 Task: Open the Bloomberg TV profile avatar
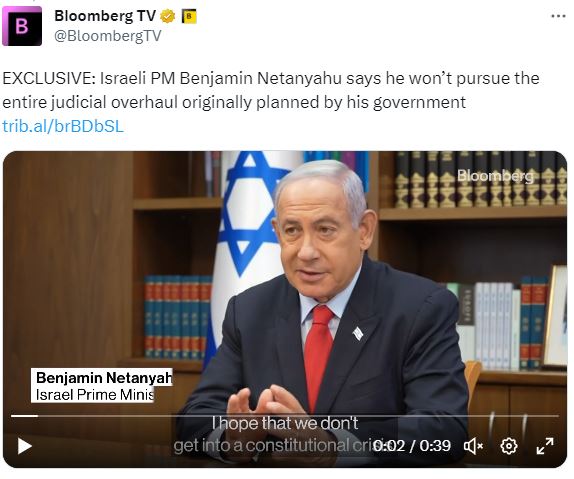click(x=22, y=26)
